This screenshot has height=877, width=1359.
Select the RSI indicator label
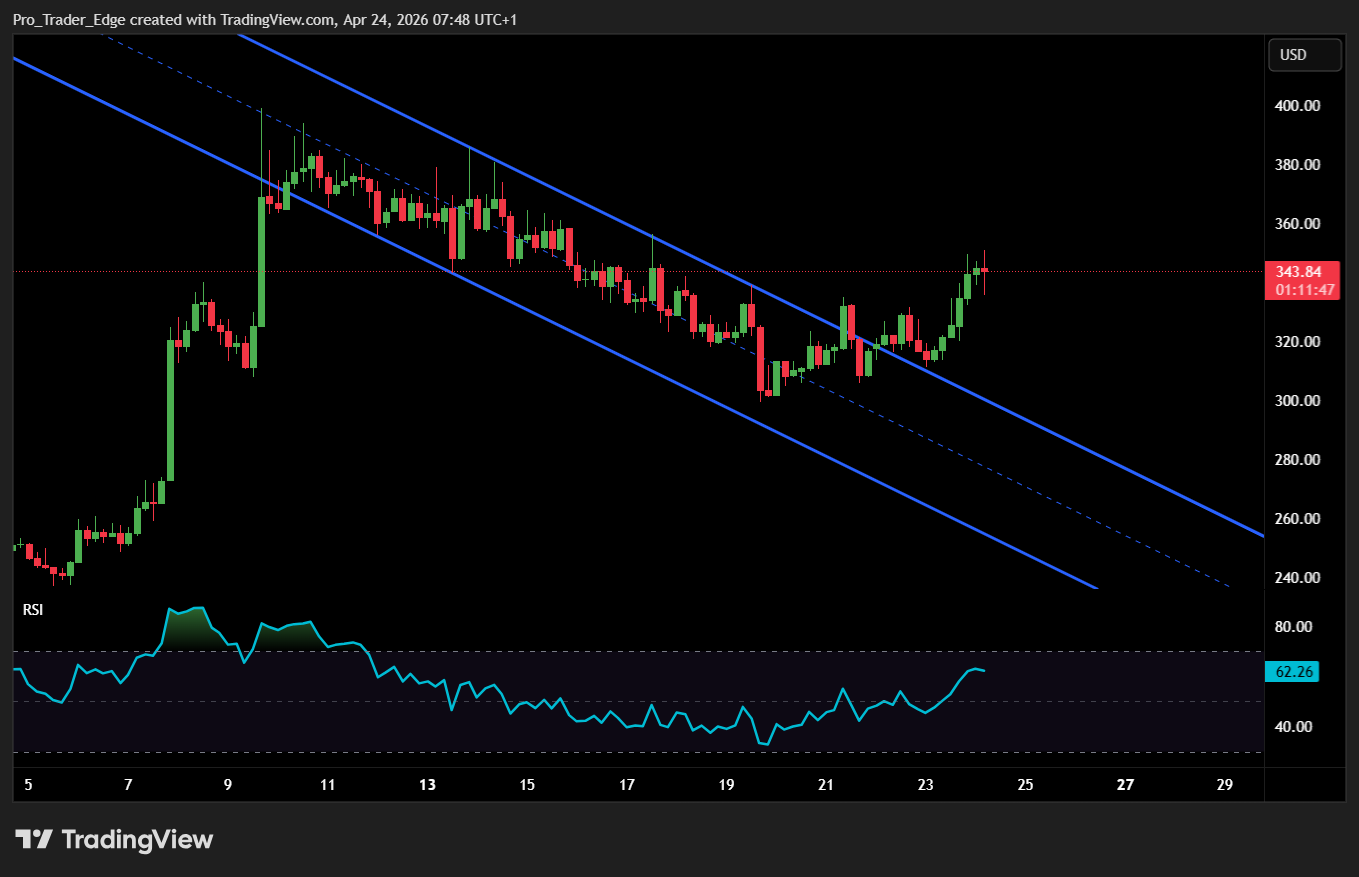33,609
